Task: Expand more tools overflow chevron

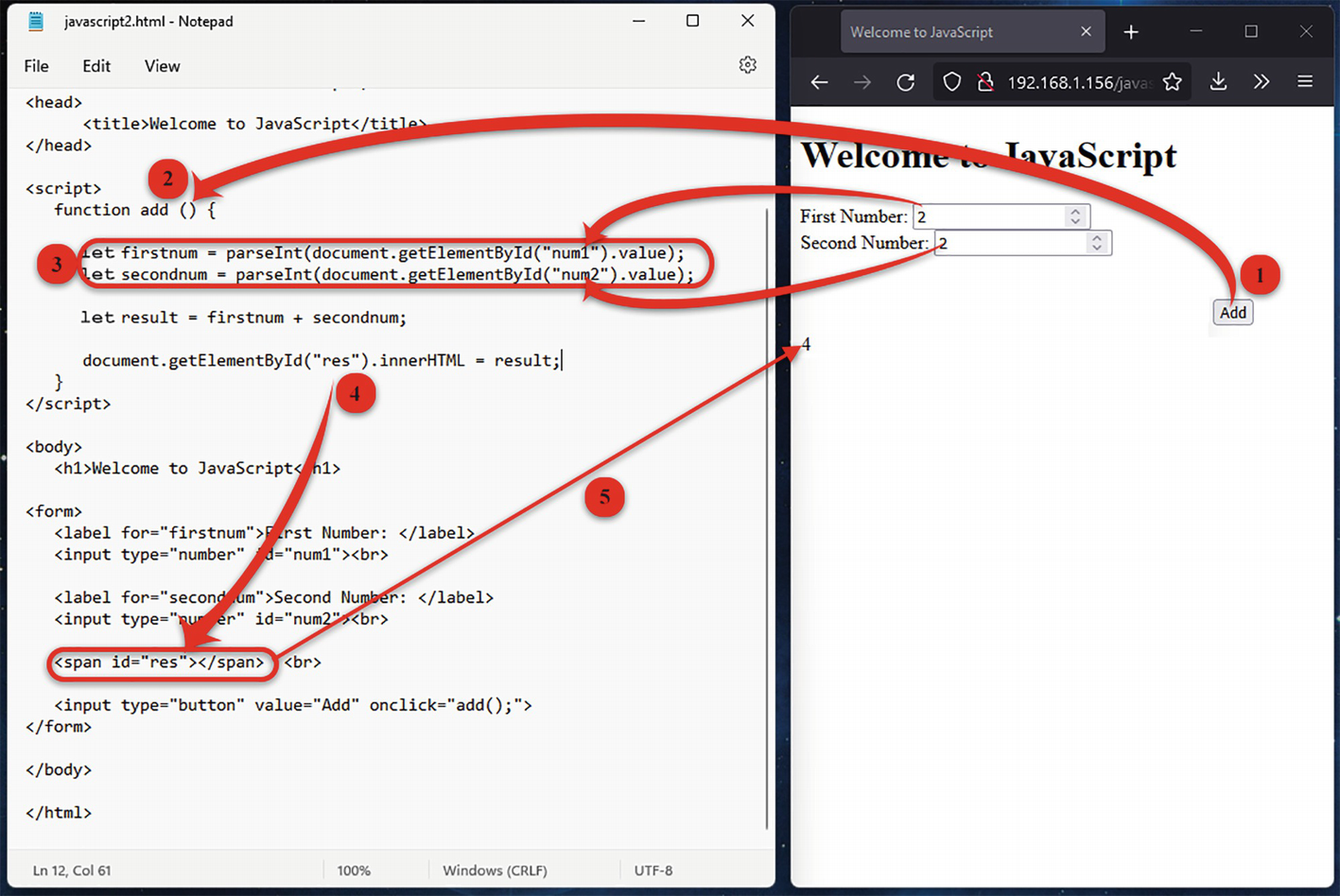Action: [x=1261, y=82]
